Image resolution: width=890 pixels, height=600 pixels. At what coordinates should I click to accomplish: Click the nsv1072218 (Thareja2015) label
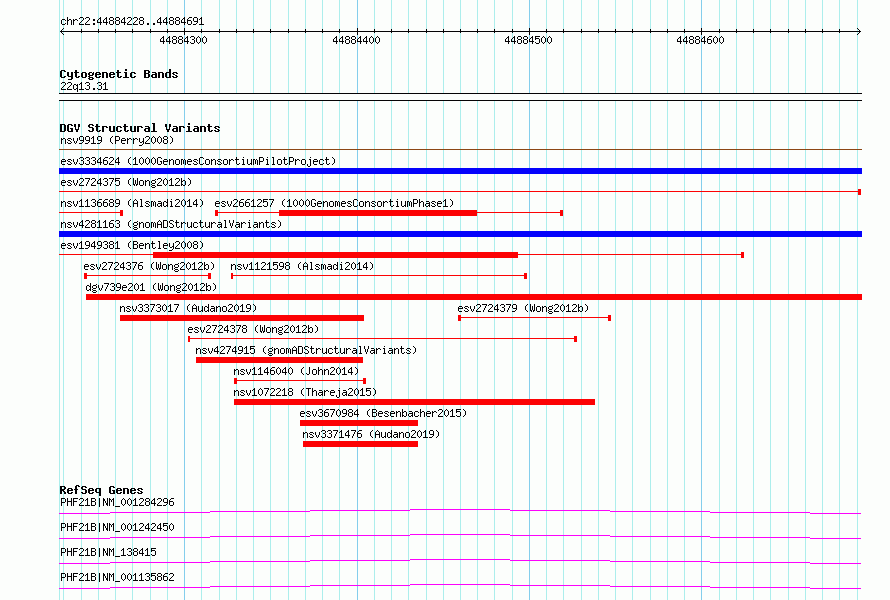point(305,392)
